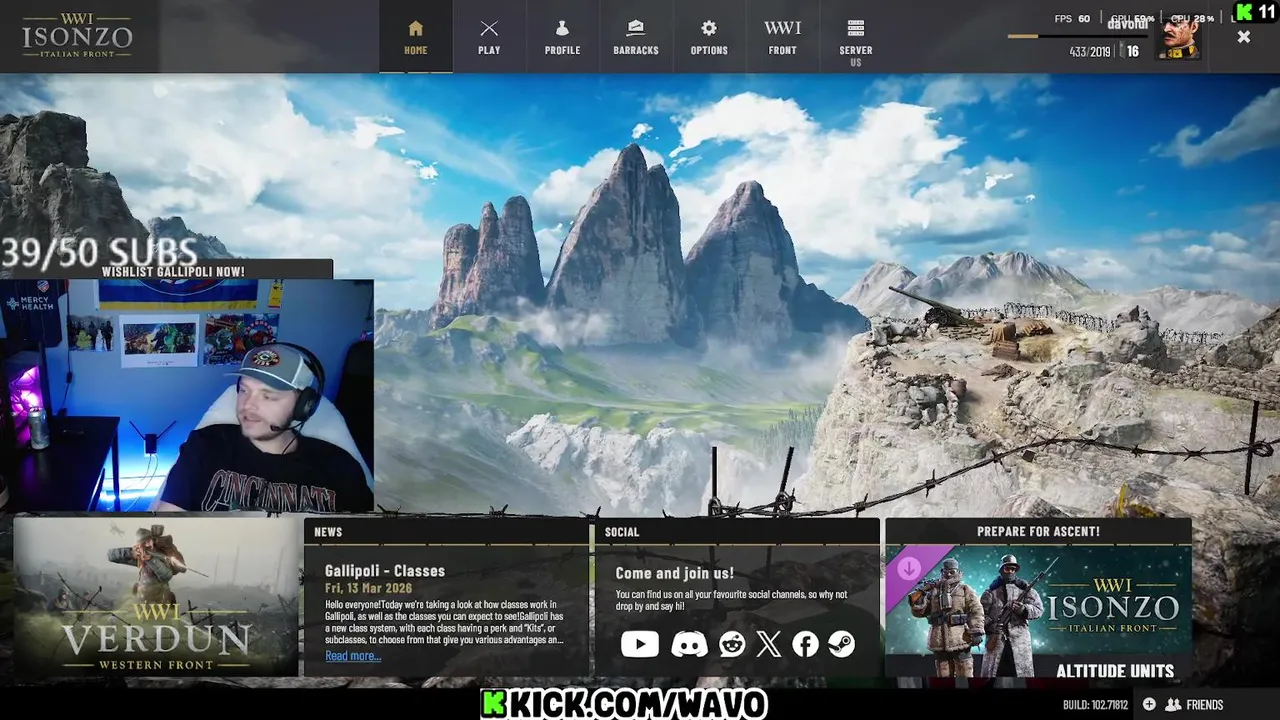Image resolution: width=1280 pixels, height=720 pixels.
Task: Open the Play menu tab
Action: coord(489,37)
